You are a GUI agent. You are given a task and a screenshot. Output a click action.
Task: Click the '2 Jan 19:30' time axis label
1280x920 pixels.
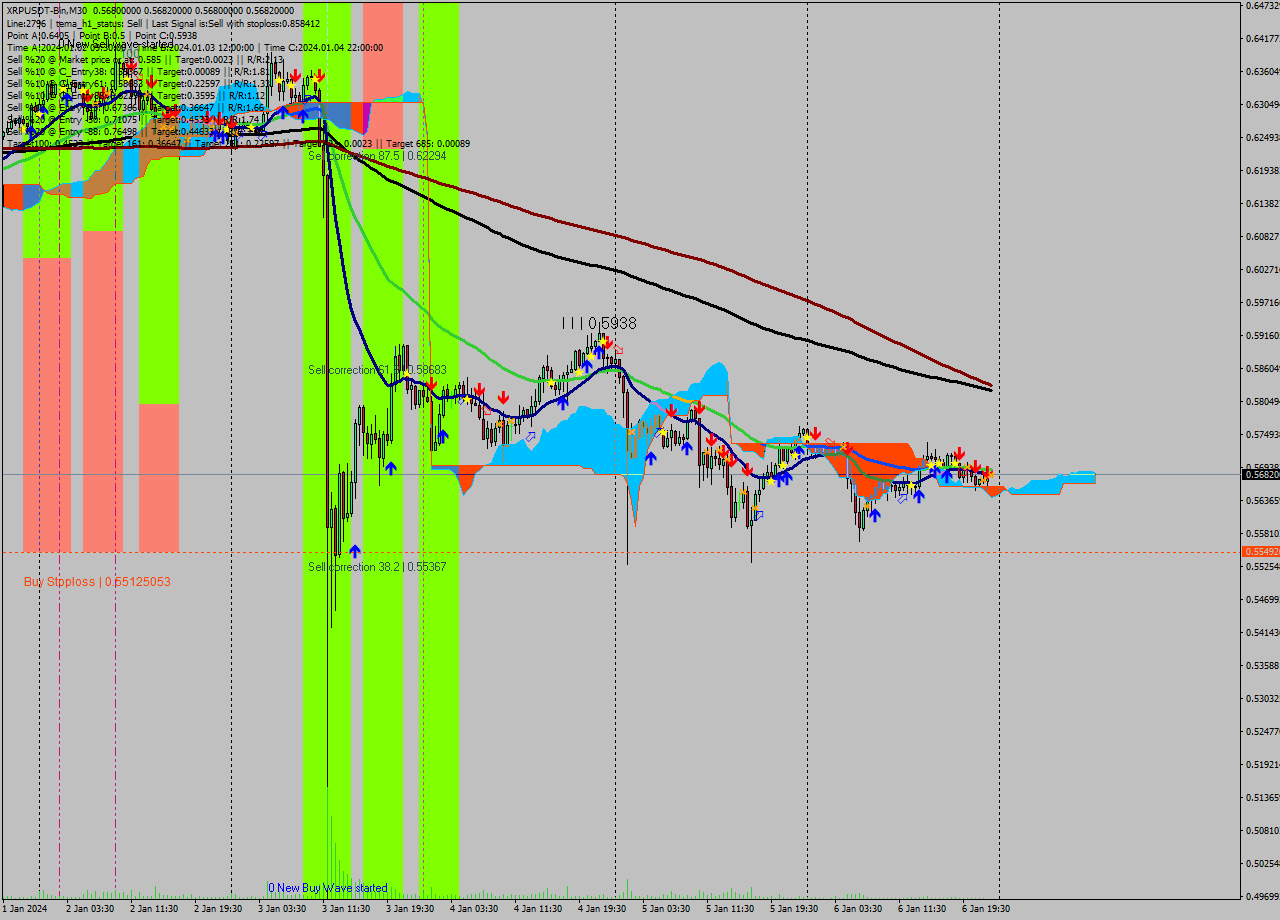[217, 909]
